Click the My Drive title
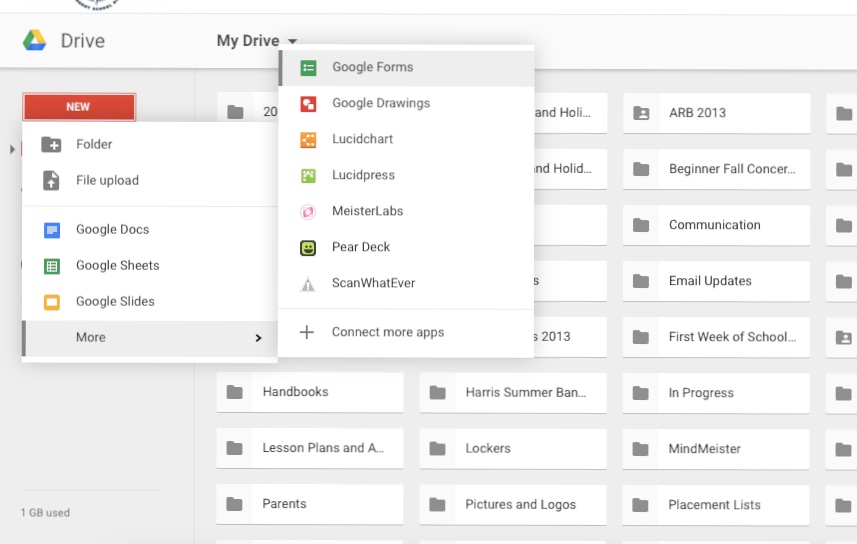 pos(248,41)
